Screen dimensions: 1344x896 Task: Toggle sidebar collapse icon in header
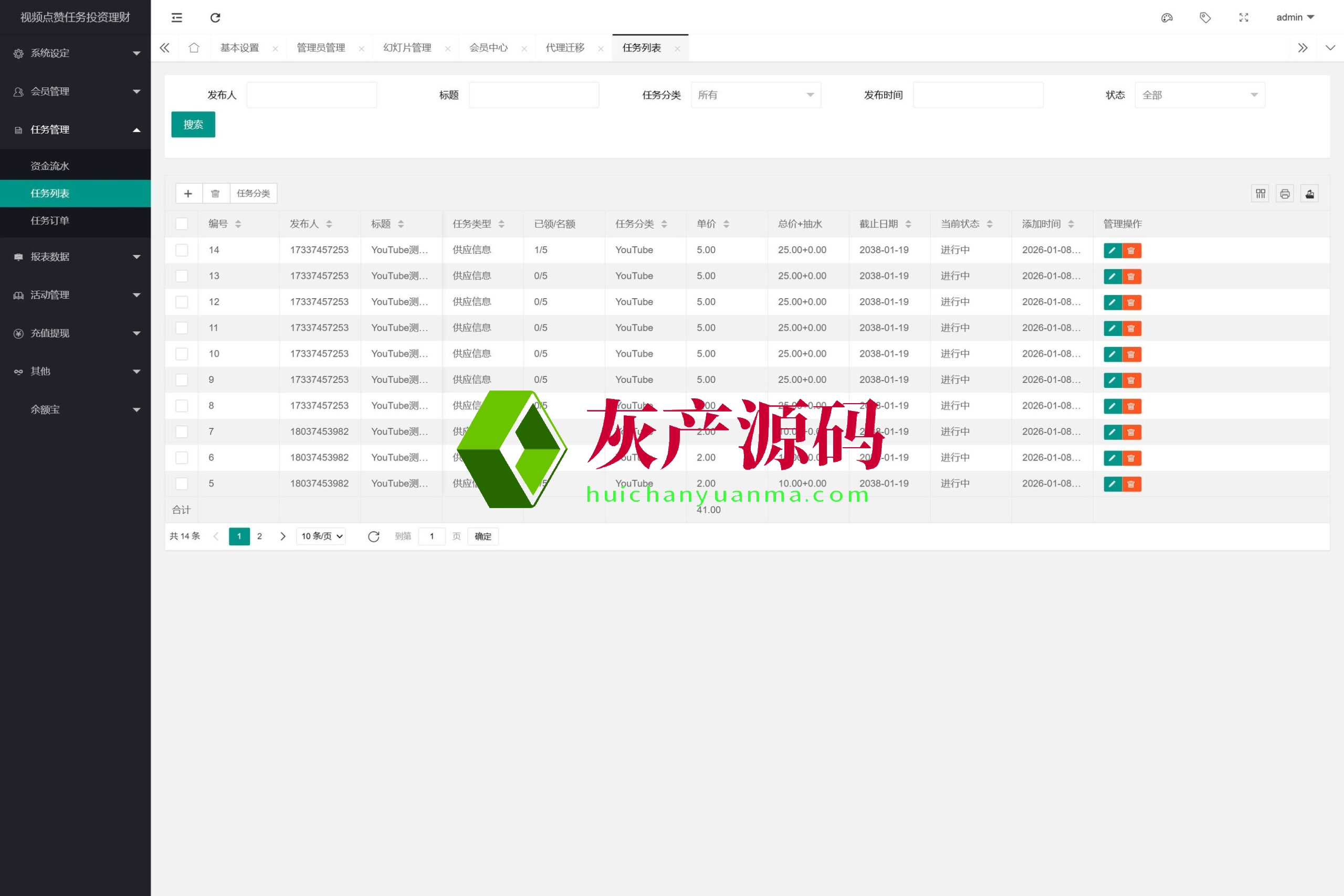point(176,18)
